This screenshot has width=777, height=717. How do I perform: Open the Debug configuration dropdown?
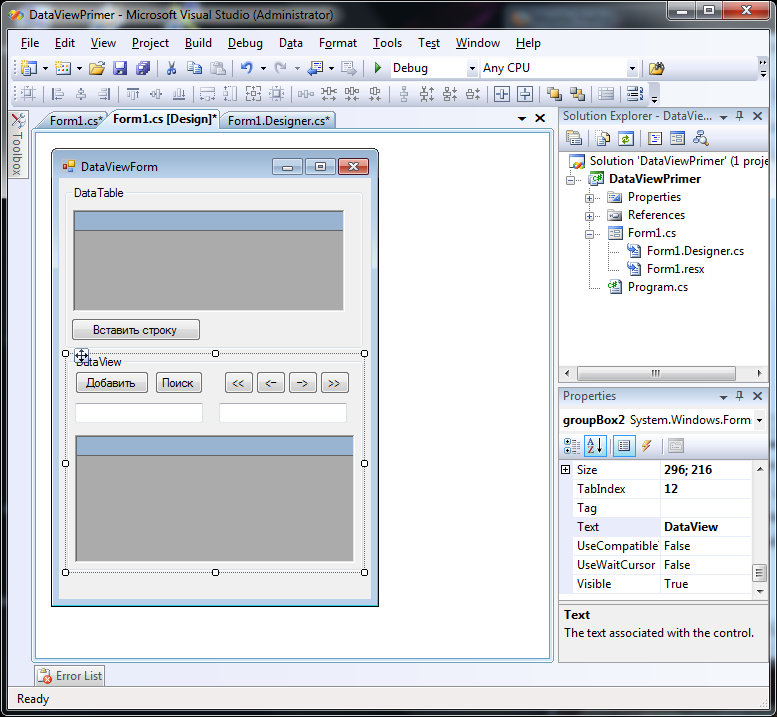472,68
